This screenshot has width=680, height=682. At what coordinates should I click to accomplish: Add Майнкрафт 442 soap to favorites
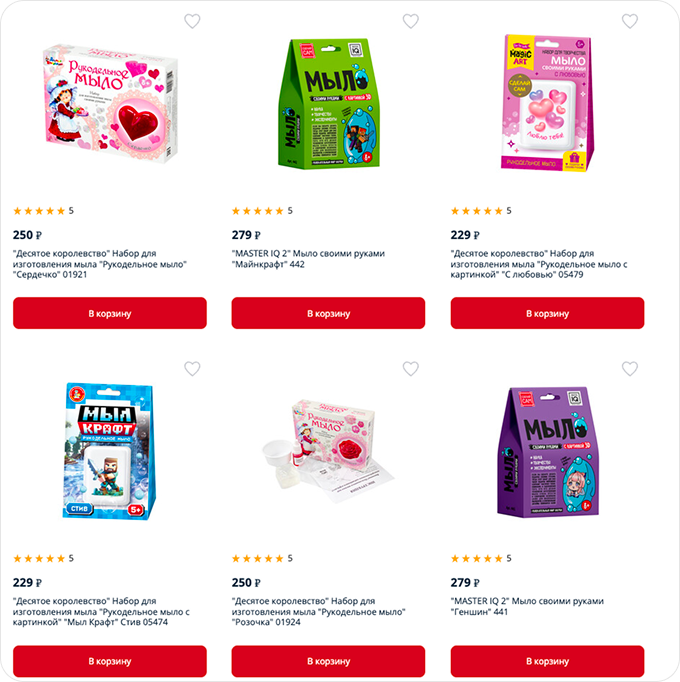point(410,21)
